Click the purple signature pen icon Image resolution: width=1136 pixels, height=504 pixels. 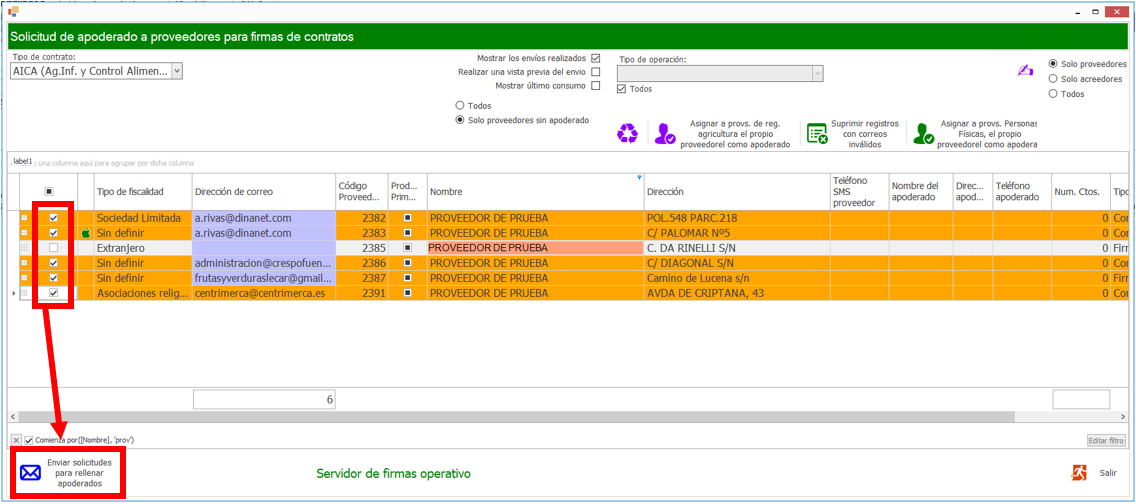coord(1024,70)
